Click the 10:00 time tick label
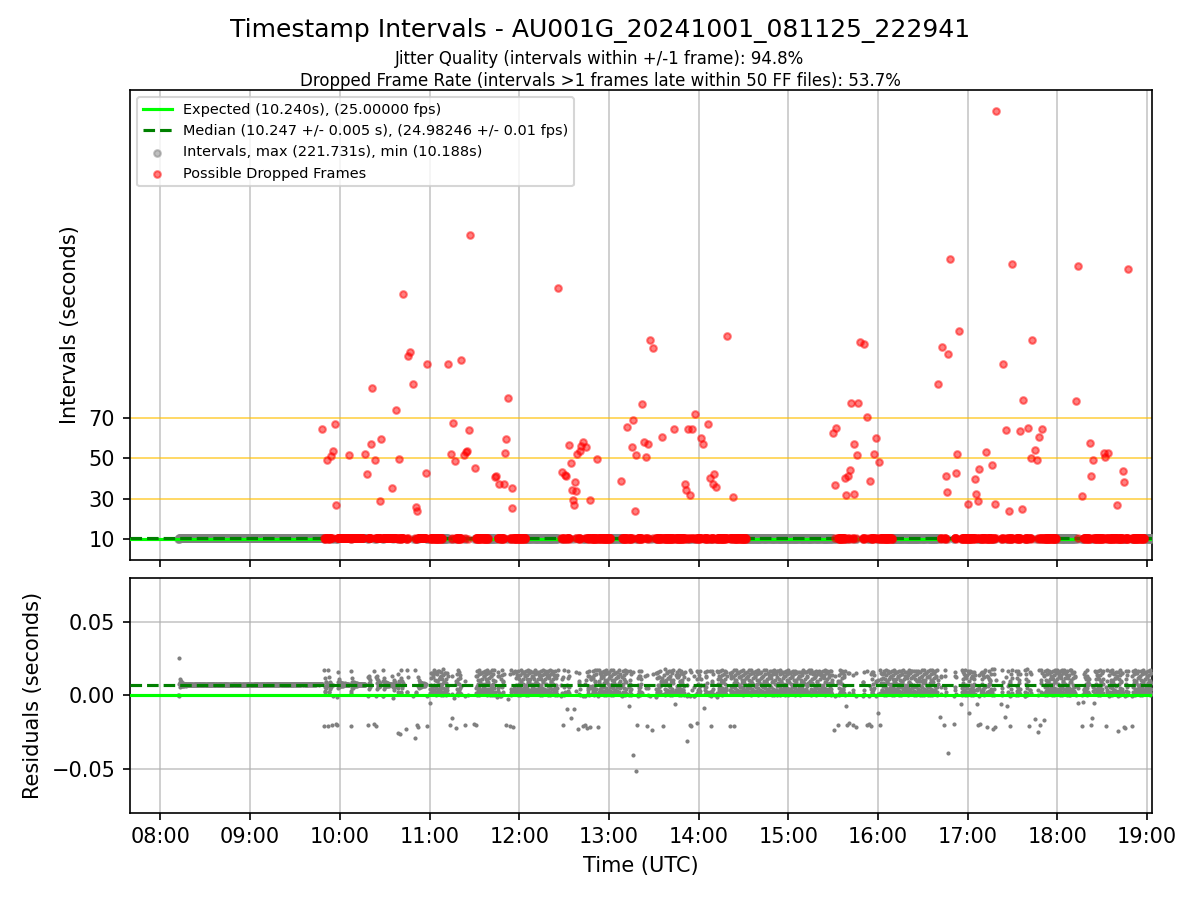Image resolution: width=1200 pixels, height=900 pixels. click(x=340, y=833)
